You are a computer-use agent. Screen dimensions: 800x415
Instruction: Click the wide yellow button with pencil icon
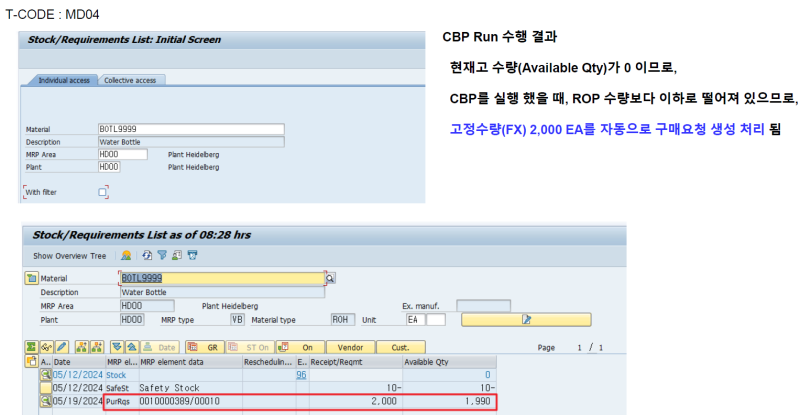[526, 320]
